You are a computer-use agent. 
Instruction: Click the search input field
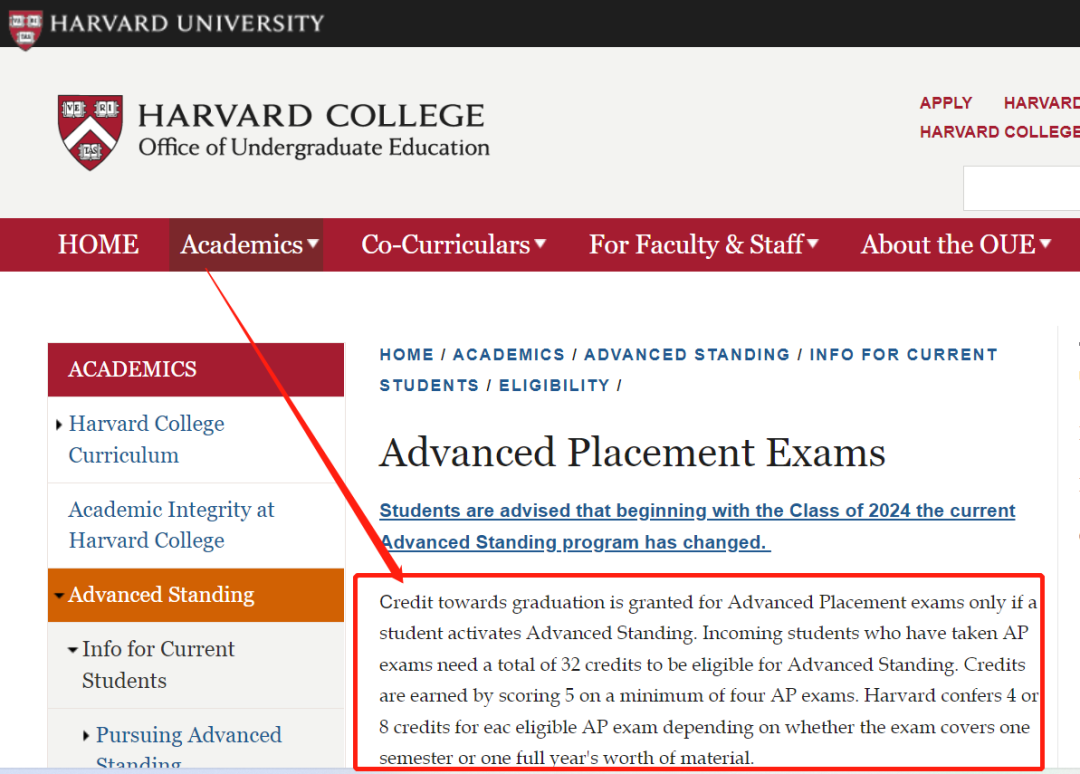tap(1020, 188)
